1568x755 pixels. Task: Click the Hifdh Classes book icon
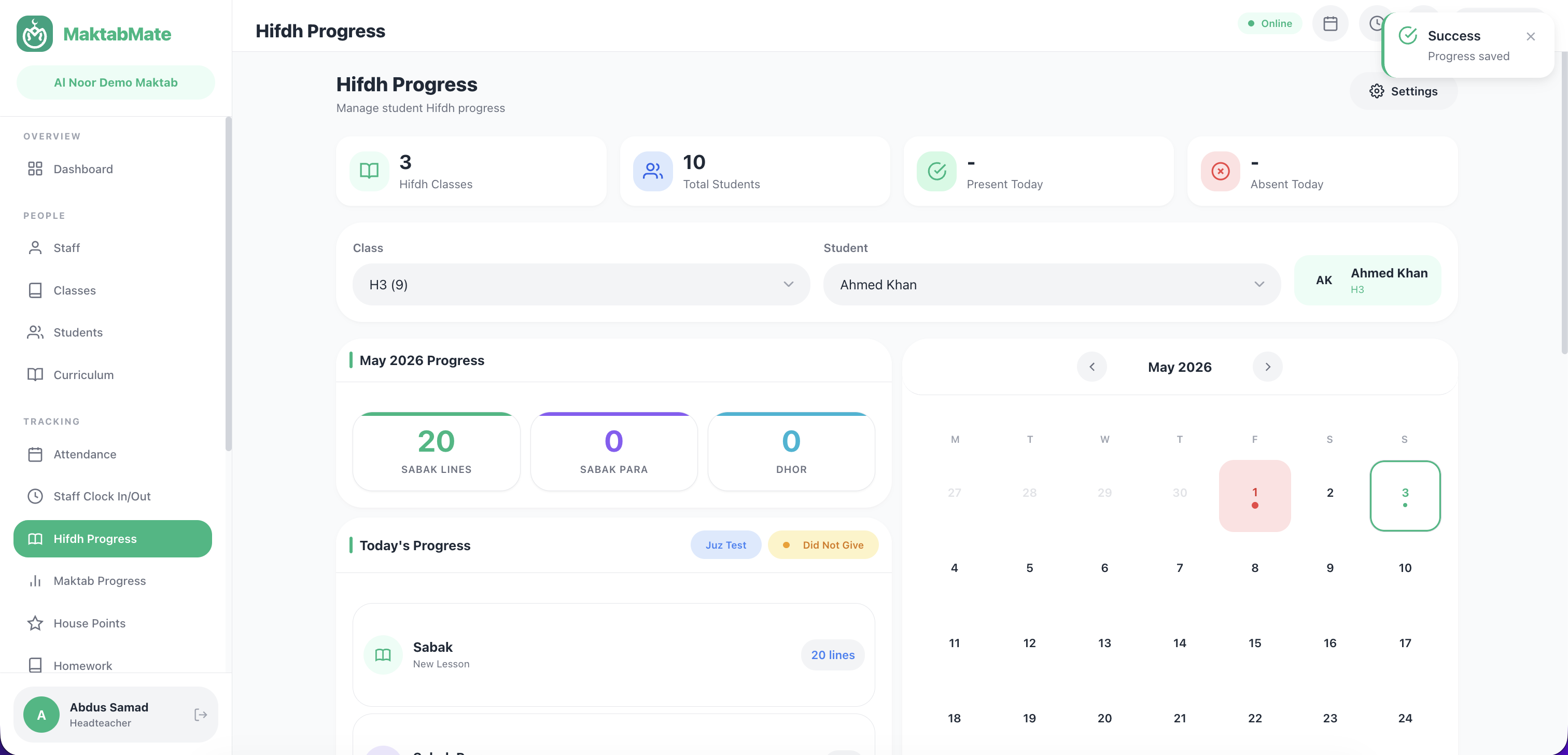(x=369, y=171)
